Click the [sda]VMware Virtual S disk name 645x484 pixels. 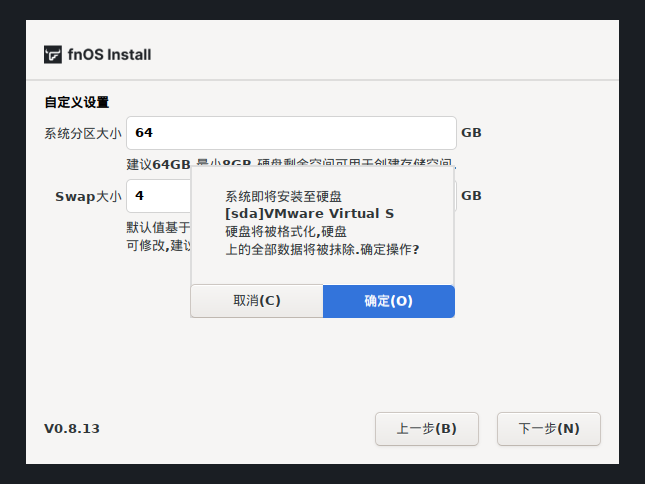coord(309,214)
